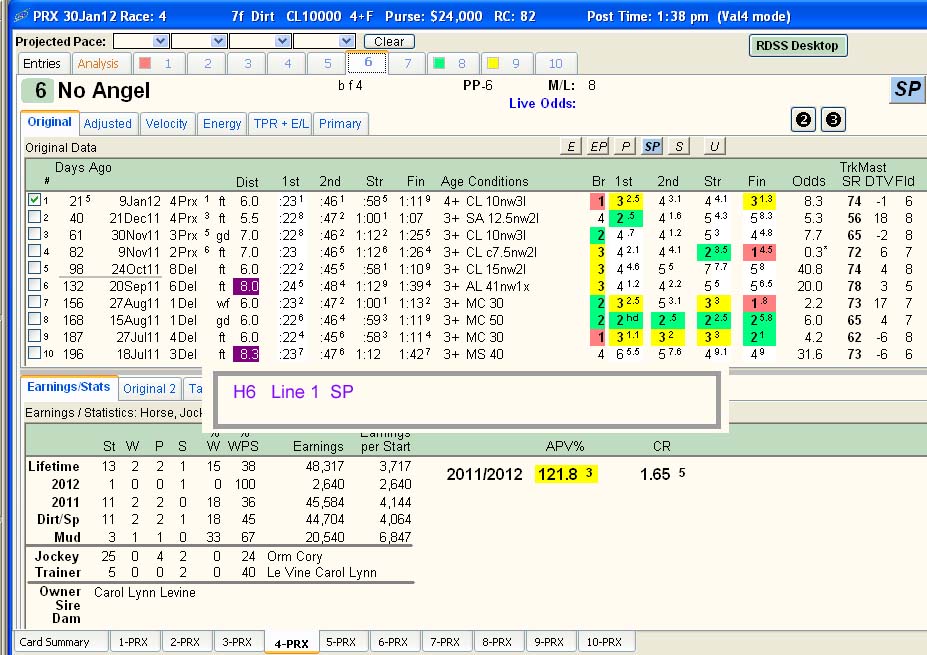927x655 pixels.
Task: Click jockey name Orm Cory
Action: point(294,556)
